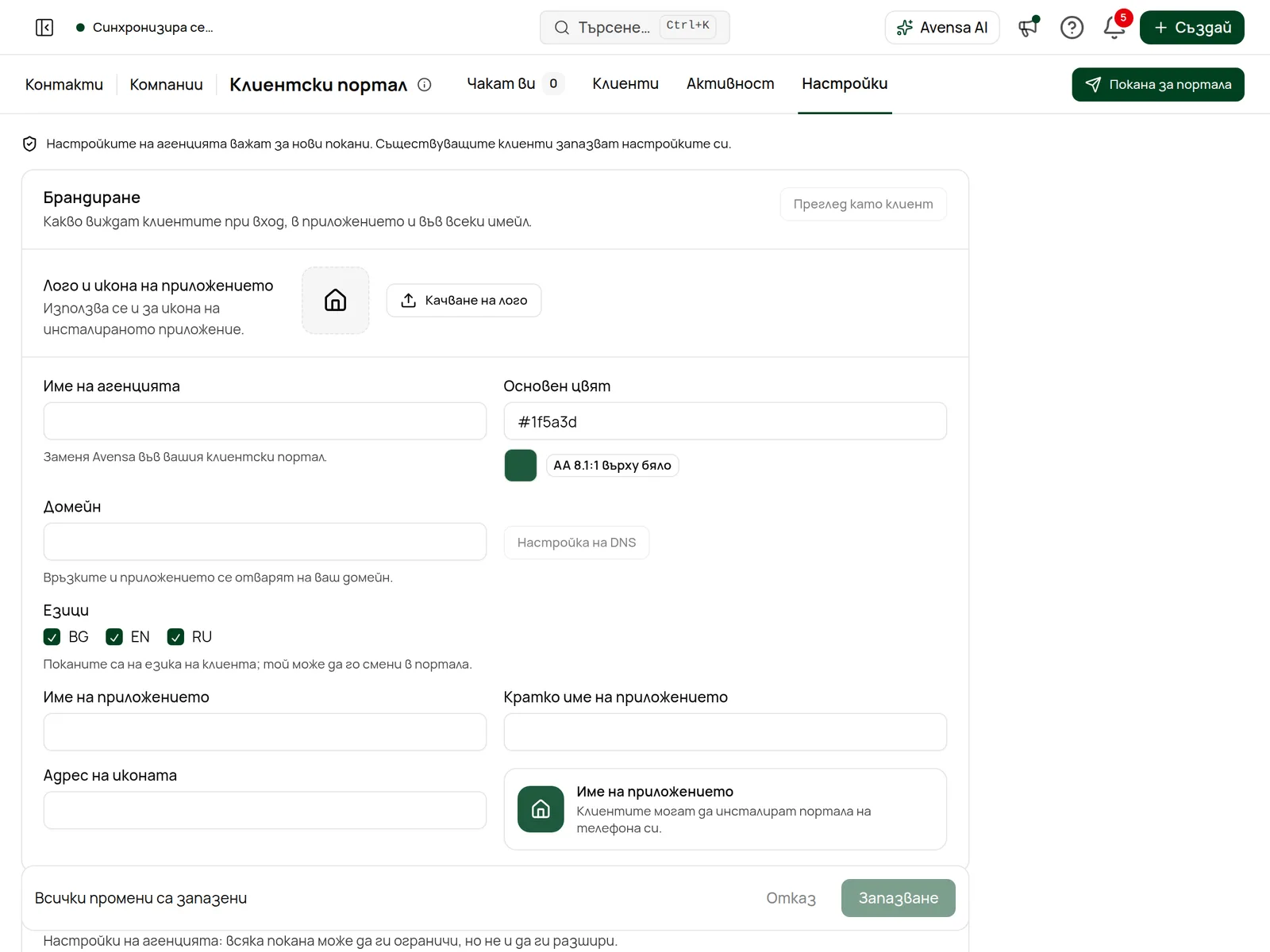Click the Ctrl+K shortcut badge
The width and height of the screenshot is (1270, 952).
click(x=687, y=26)
